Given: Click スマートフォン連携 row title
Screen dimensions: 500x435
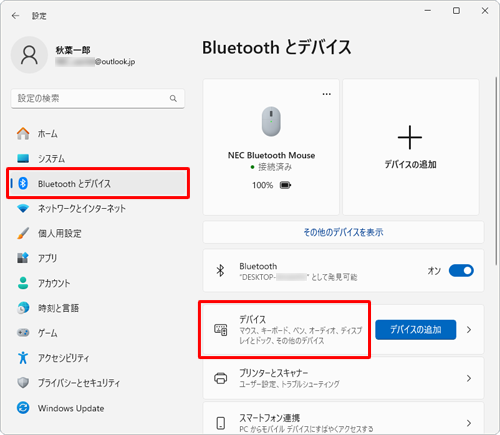Looking at the screenshot, I should coord(270,418).
